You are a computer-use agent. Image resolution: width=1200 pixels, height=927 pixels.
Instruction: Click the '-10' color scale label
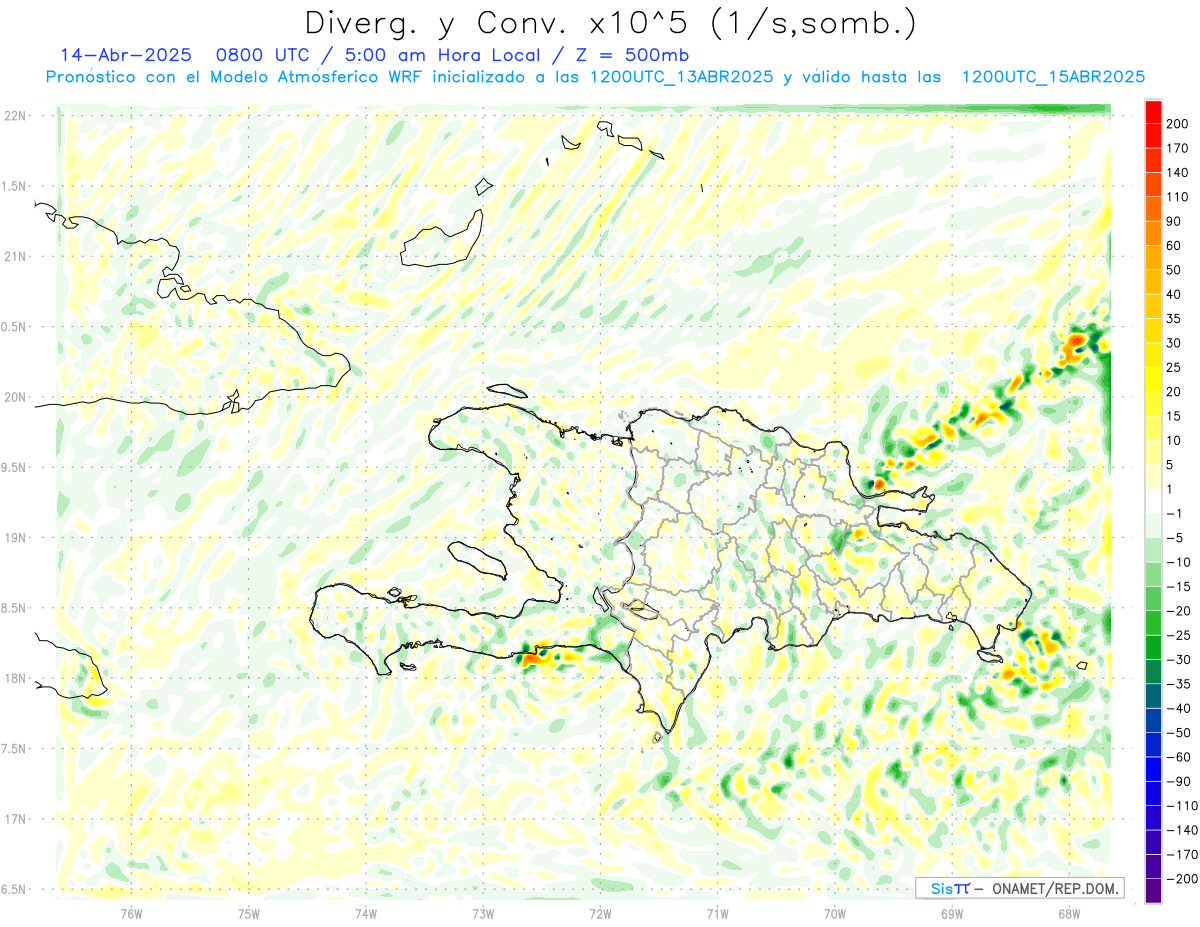(1178, 562)
